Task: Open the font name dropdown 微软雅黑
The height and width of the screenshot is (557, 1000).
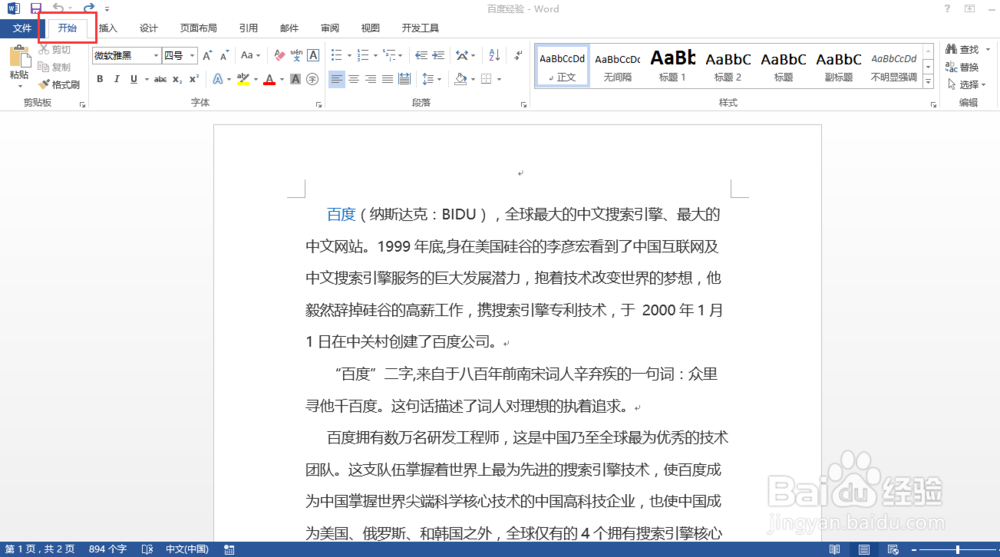Action: pos(156,56)
